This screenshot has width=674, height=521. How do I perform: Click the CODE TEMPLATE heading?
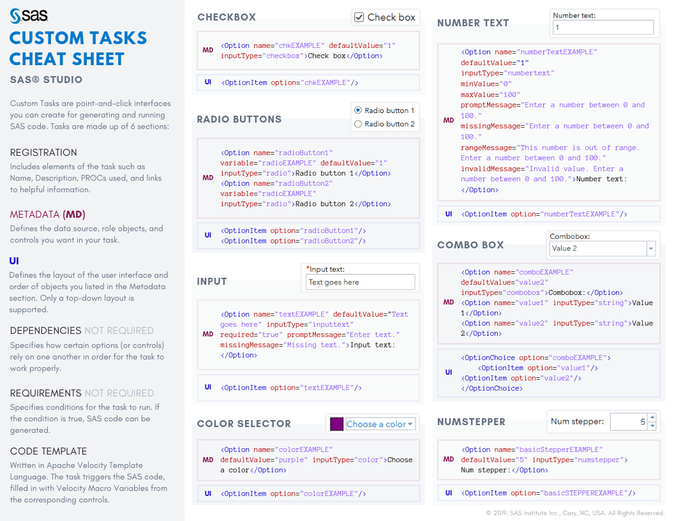coord(48,451)
